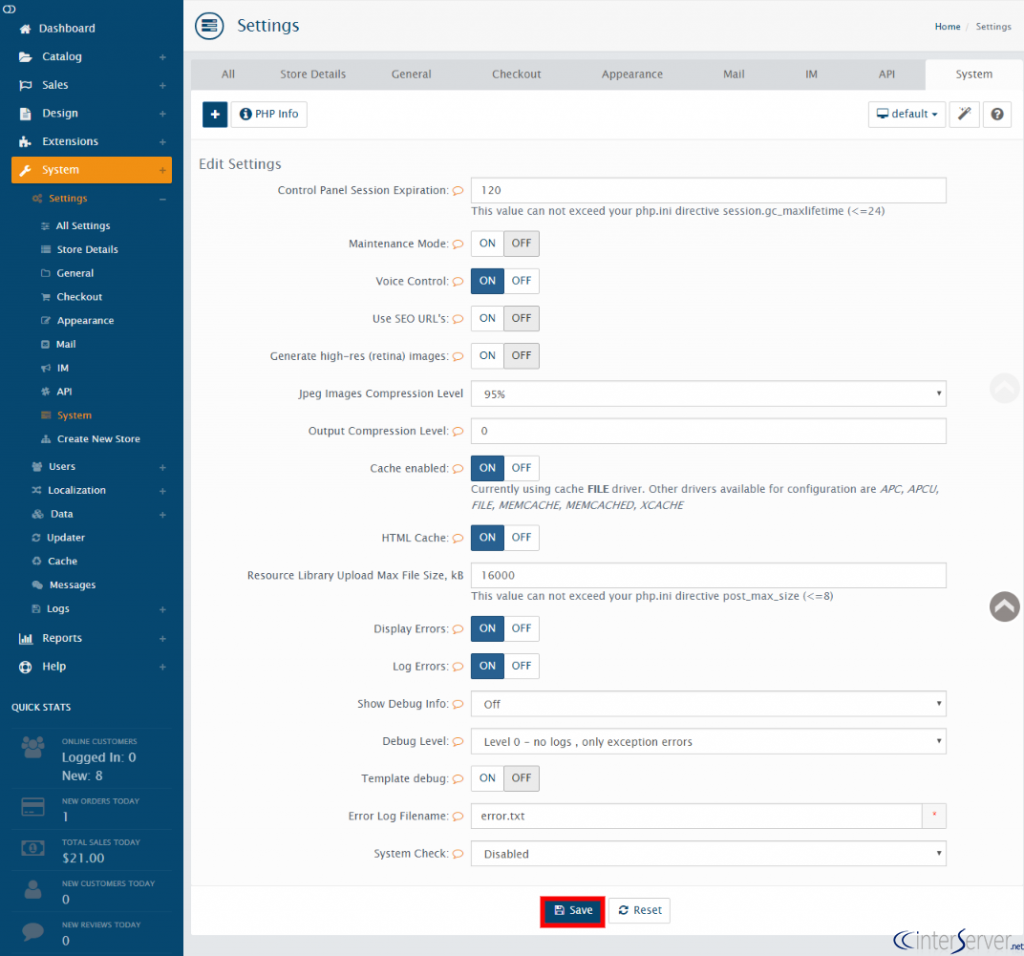
Task: Open the Appearance settings tab
Action: pyautogui.click(x=632, y=74)
